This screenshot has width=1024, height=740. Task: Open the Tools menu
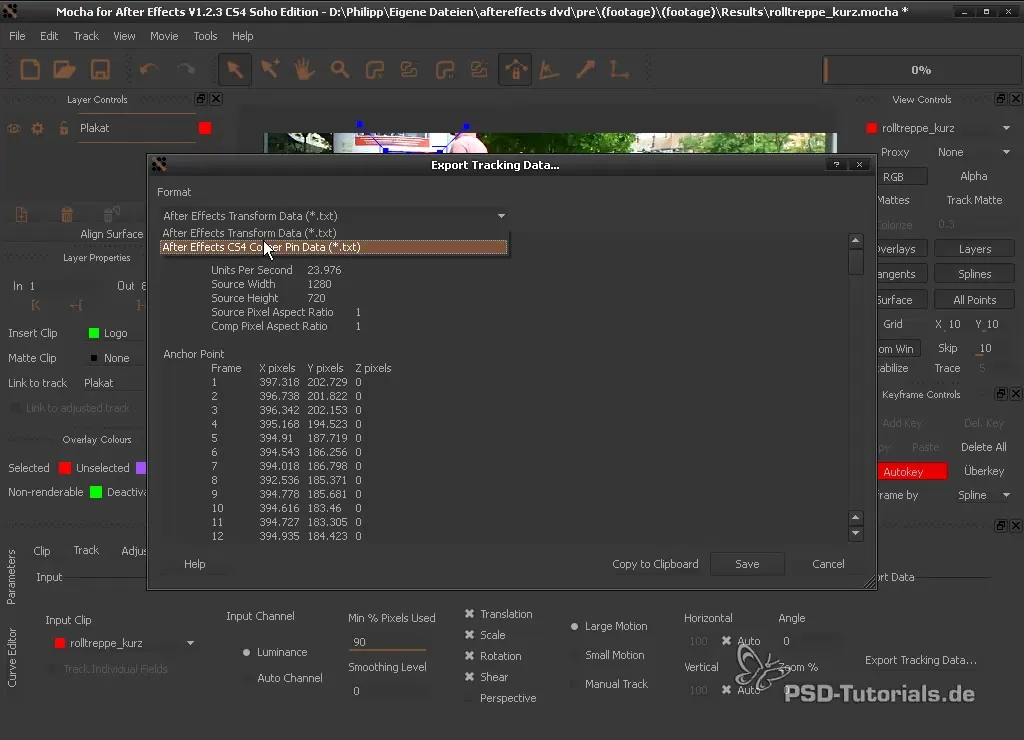point(205,36)
